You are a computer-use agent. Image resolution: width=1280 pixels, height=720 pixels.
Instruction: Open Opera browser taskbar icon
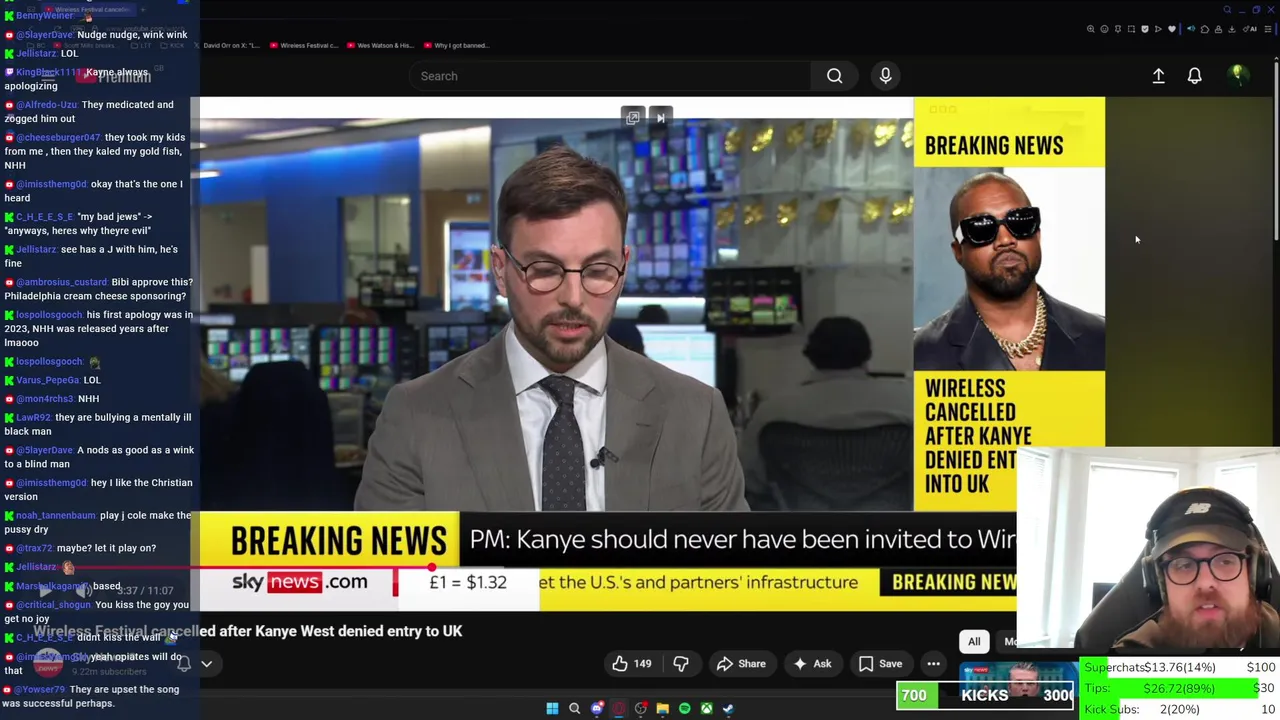pyautogui.click(x=619, y=709)
